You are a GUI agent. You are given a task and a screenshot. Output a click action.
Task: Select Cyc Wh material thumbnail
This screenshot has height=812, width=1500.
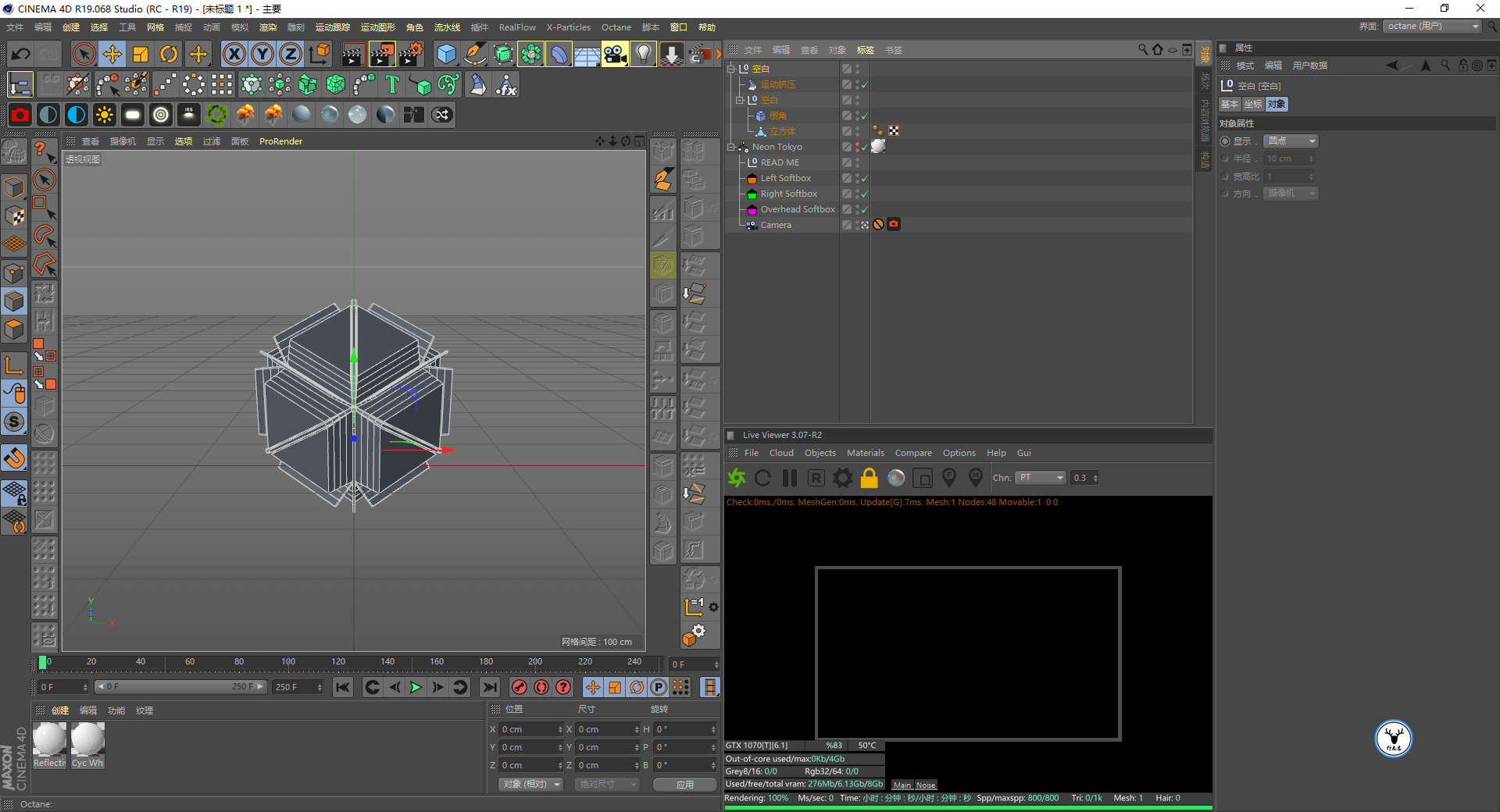(87, 745)
